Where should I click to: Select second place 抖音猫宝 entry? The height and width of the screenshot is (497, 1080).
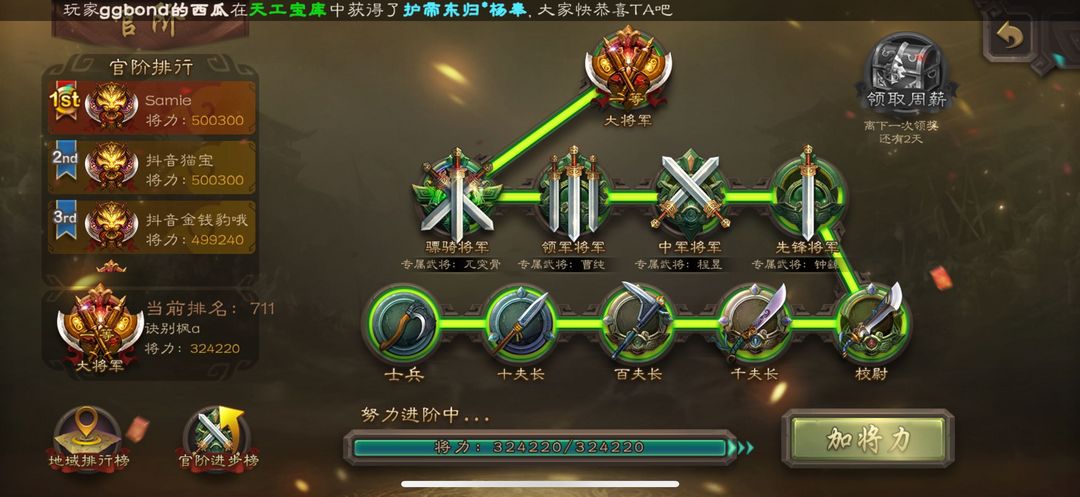pos(150,168)
